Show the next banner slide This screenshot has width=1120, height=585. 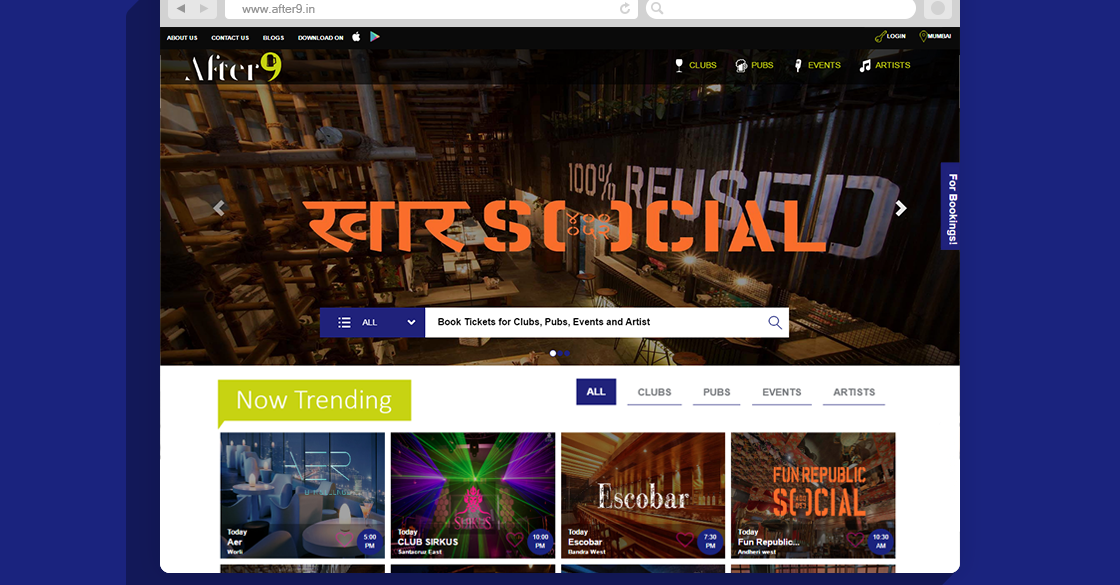pos(901,208)
